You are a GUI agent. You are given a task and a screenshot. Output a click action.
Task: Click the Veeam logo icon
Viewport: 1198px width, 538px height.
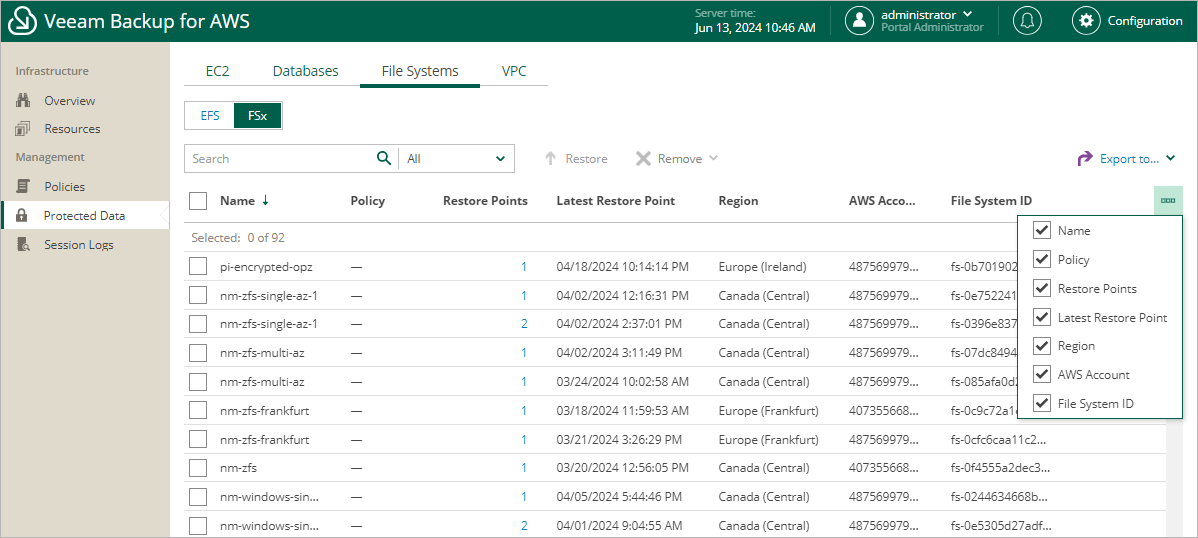[22, 21]
